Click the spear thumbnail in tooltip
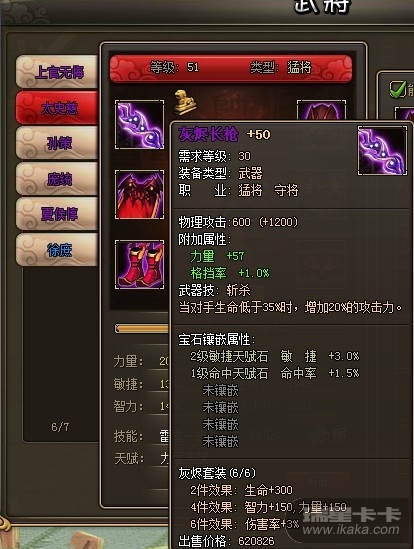Image resolution: width=414 pixels, height=549 pixels. pos(382,151)
